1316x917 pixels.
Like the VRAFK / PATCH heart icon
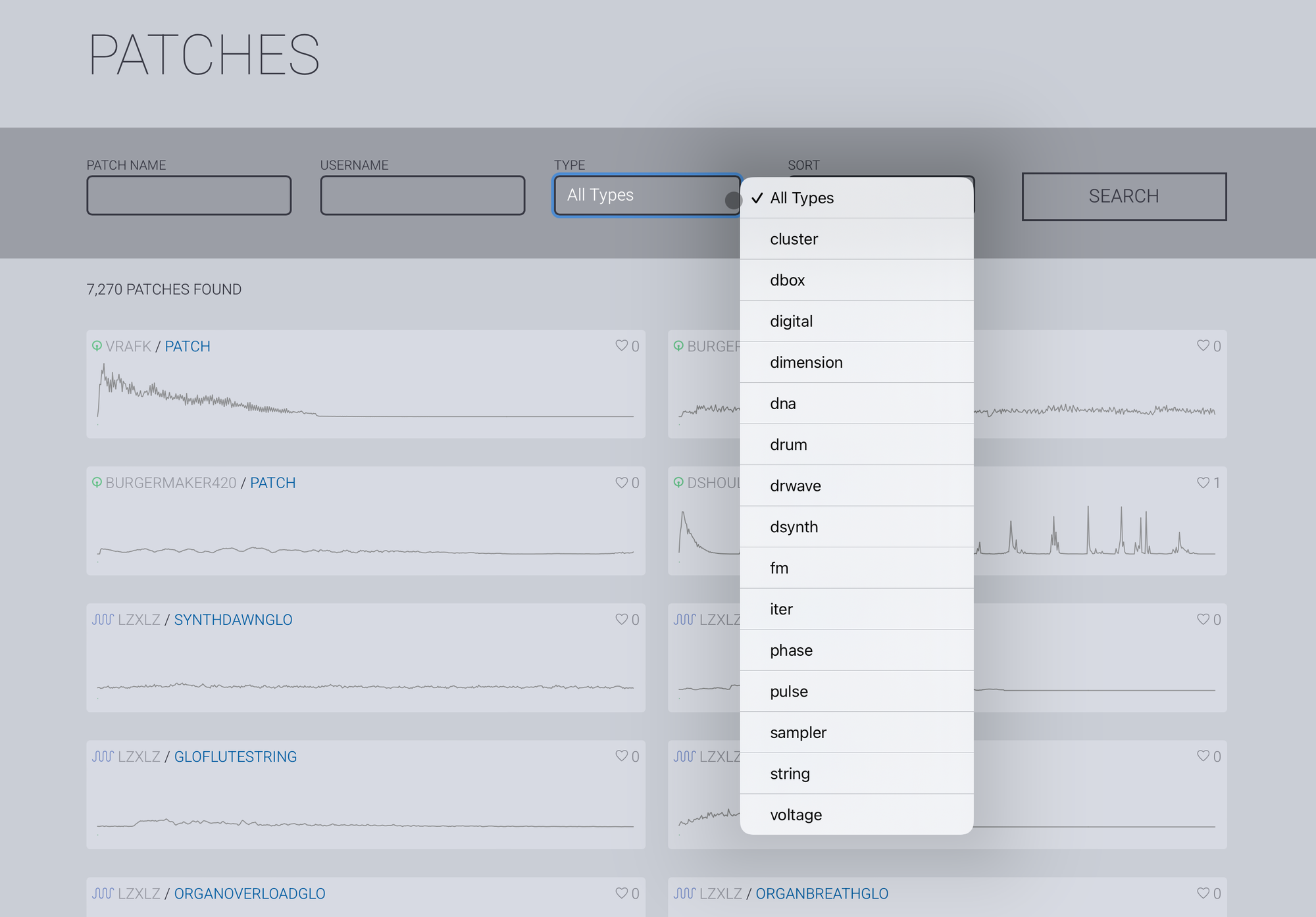click(621, 345)
